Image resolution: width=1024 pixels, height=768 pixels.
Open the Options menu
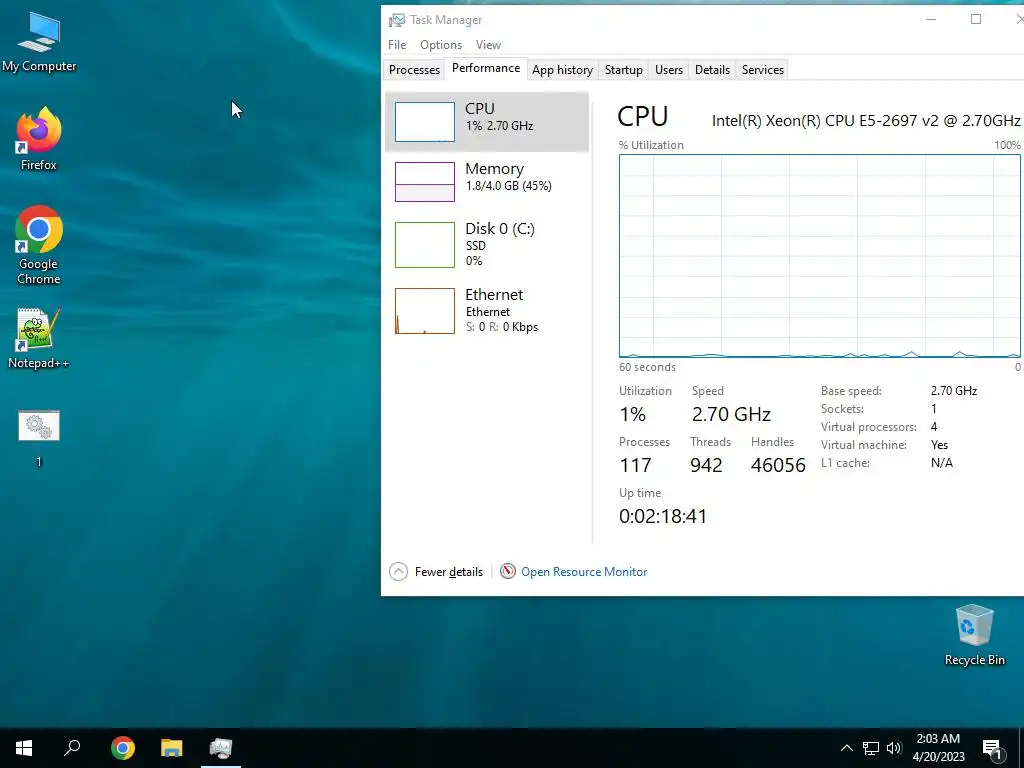441,45
